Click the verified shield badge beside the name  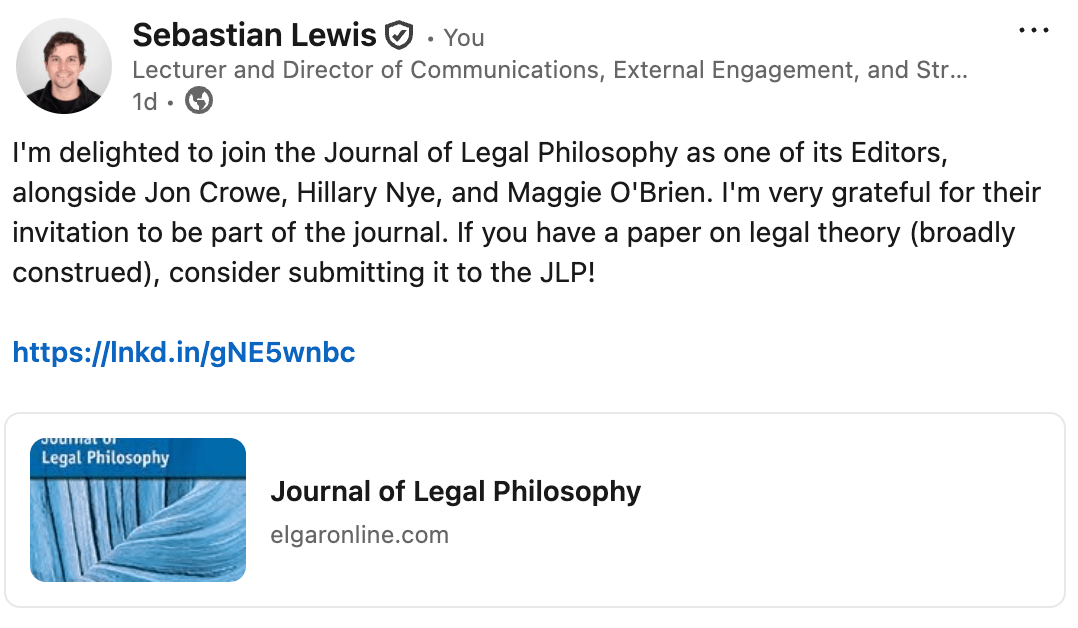399,37
